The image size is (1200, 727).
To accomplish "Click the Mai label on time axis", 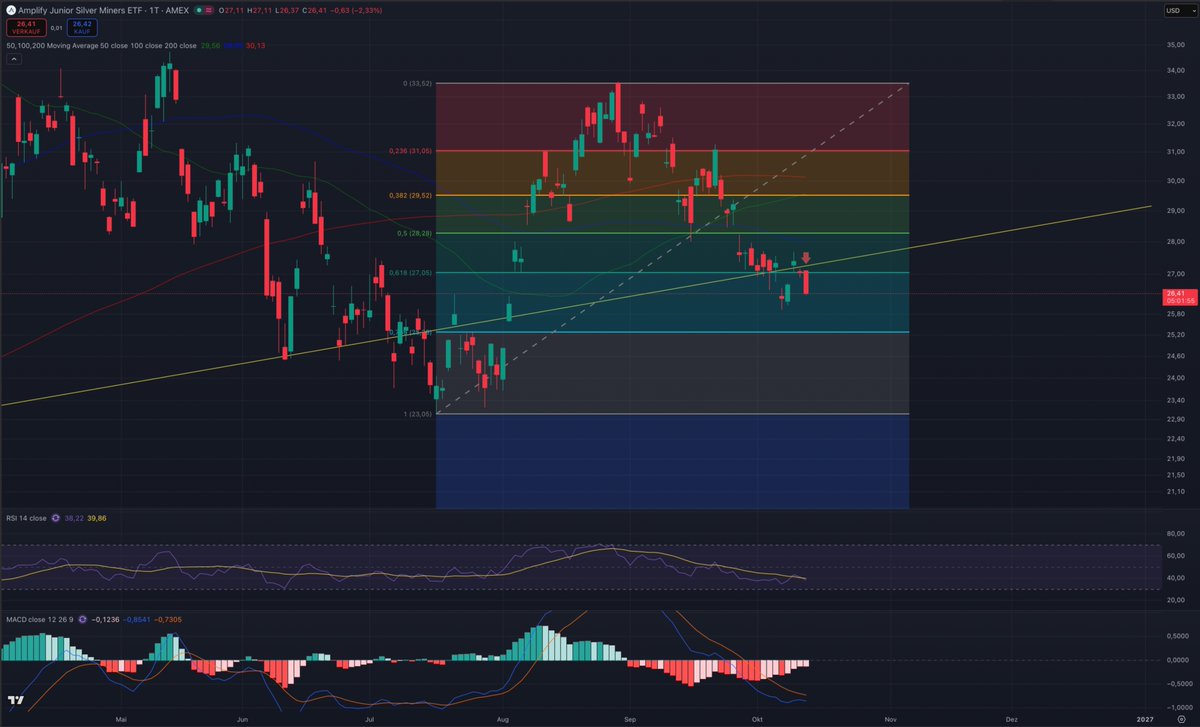I will point(122,718).
